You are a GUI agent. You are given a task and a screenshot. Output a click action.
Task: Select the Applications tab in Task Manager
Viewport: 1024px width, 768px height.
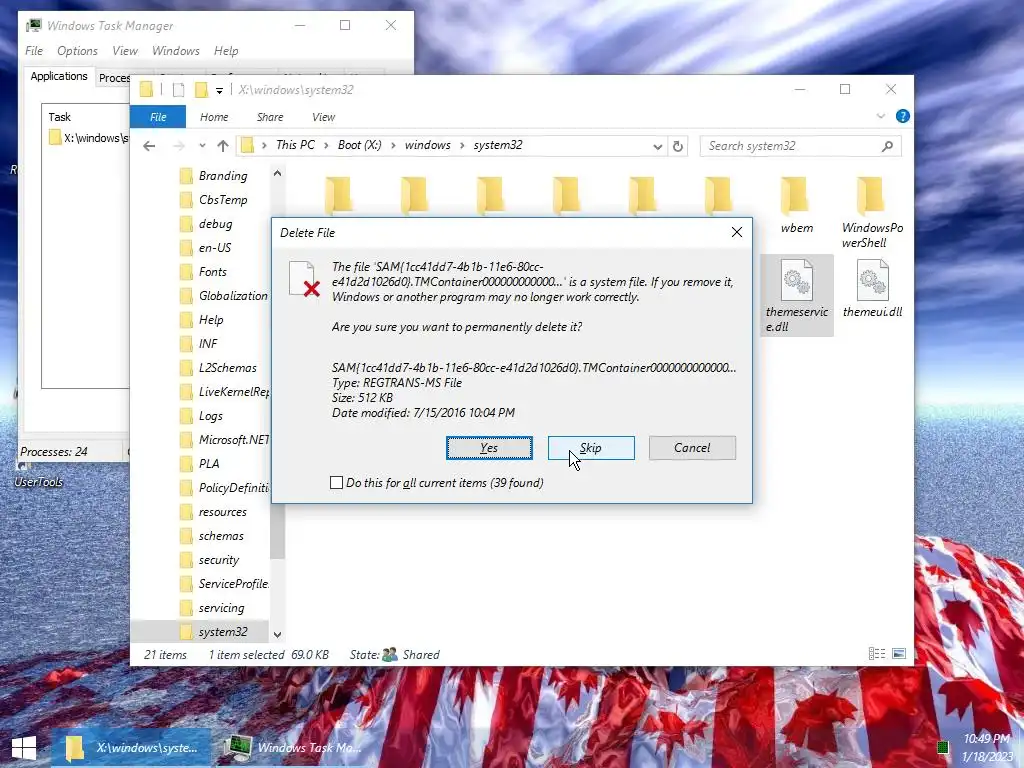pyautogui.click(x=59, y=76)
